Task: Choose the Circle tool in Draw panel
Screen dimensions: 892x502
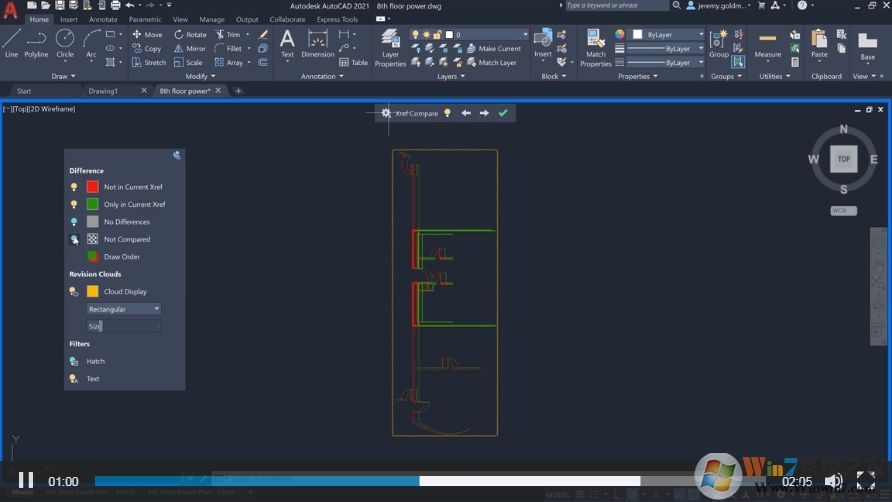Action: [x=65, y=43]
